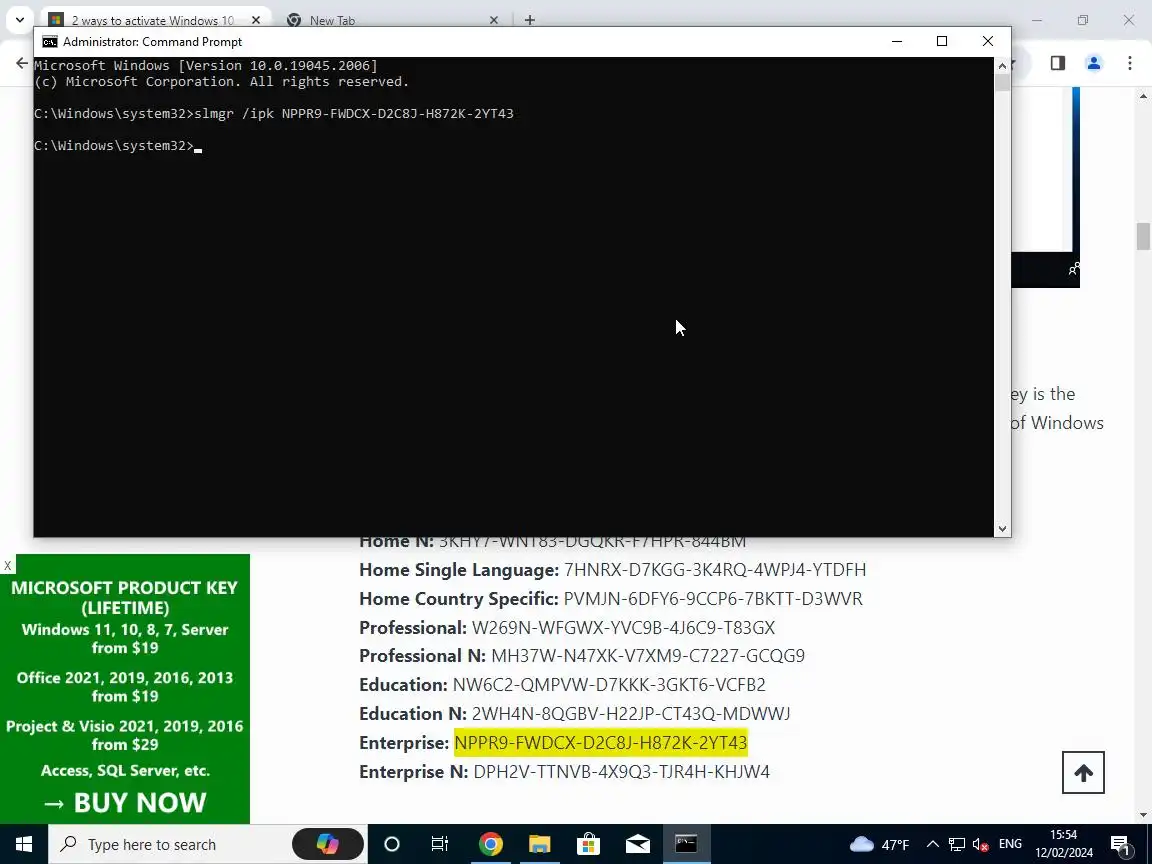Viewport: 1152px width, 864px height.
Task: Click Chrome's back arrow
Action: (21, 63)
